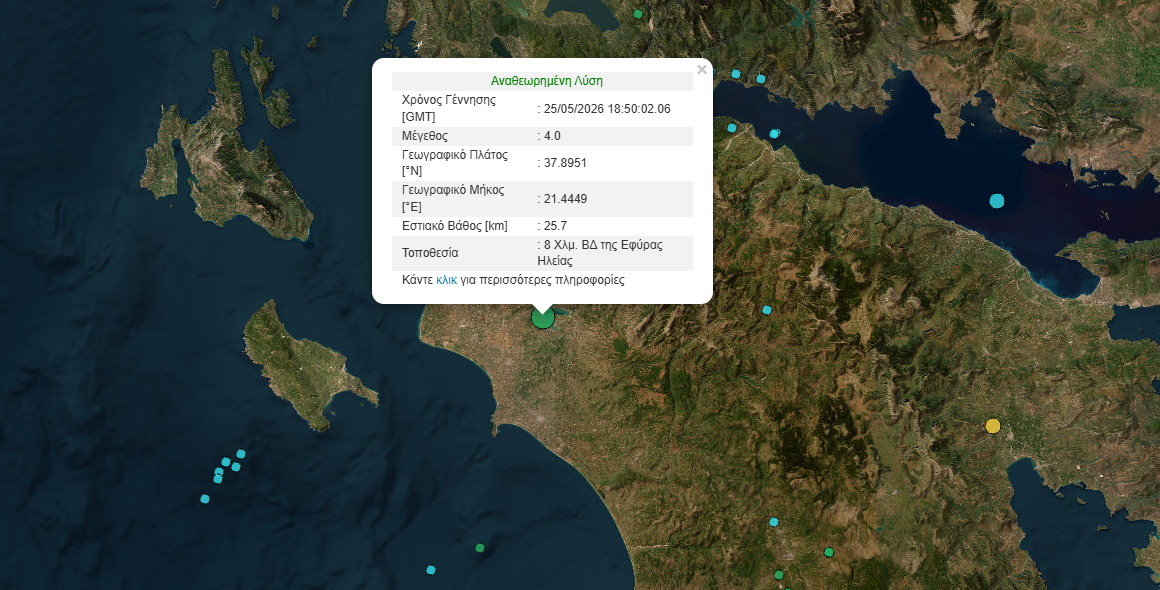Click the cyan marker above the two southern green markers
1160x590 pixels.
(774, 522)
